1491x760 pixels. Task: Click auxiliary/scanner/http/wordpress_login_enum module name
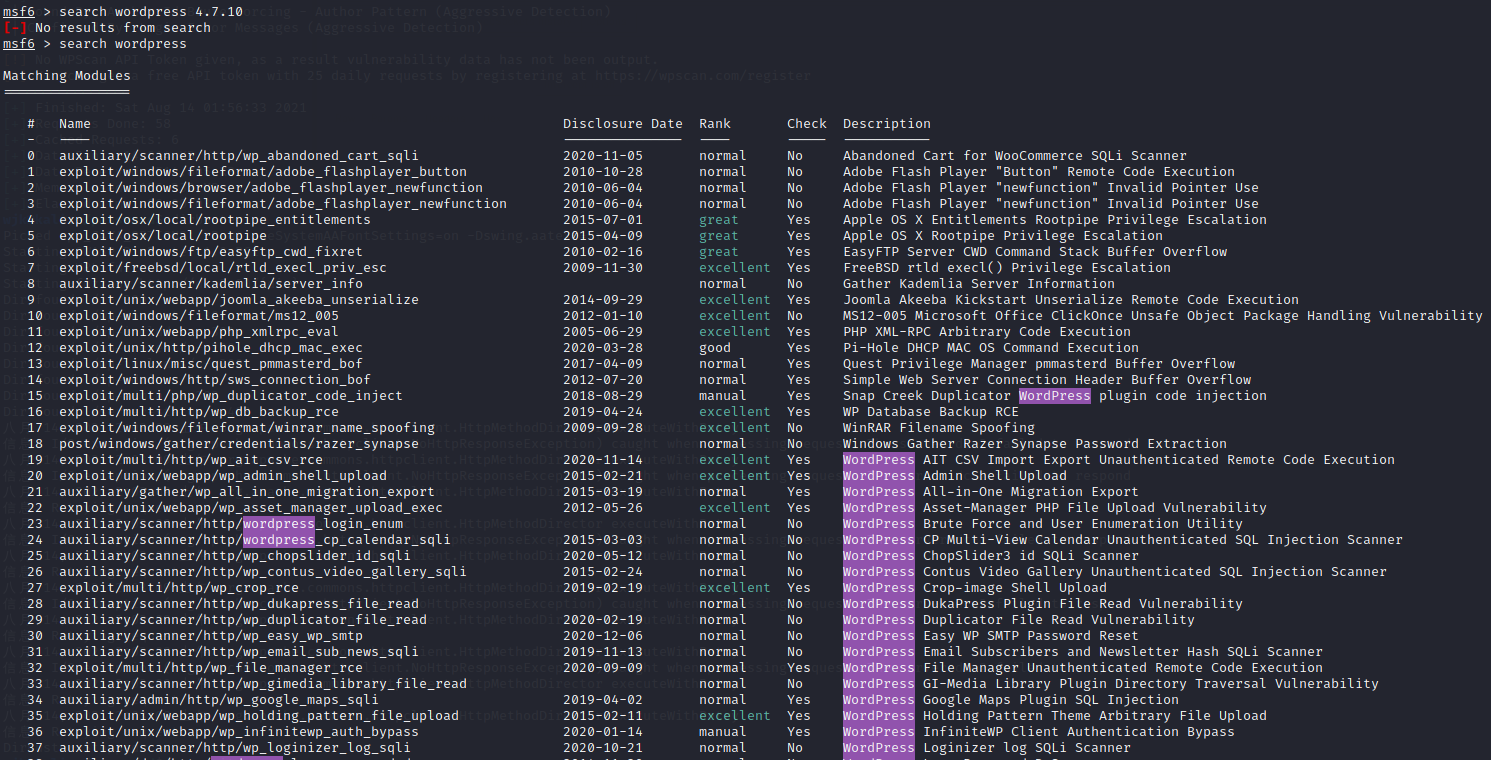(231, 524)
